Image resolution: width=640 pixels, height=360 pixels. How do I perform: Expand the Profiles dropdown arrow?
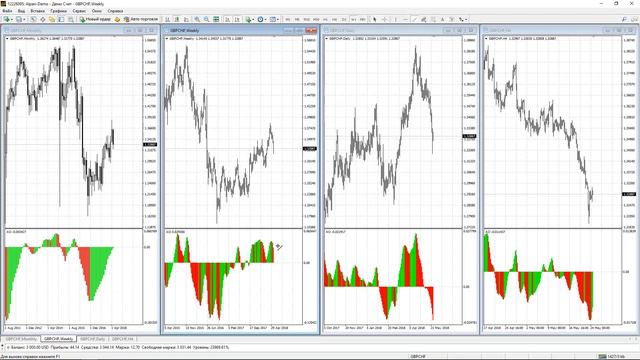(x=24, y=19)
